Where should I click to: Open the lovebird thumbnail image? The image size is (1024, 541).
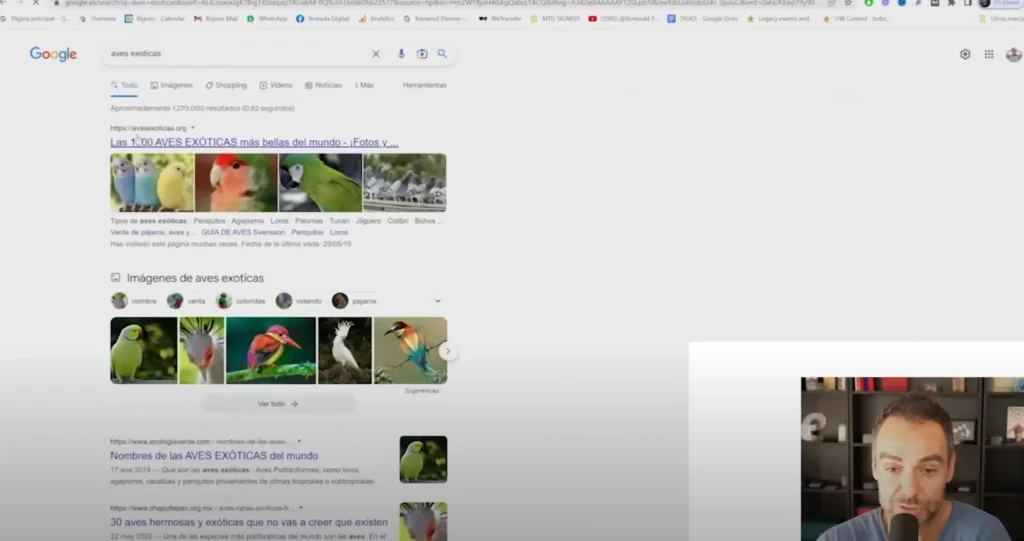pos(236,183)
